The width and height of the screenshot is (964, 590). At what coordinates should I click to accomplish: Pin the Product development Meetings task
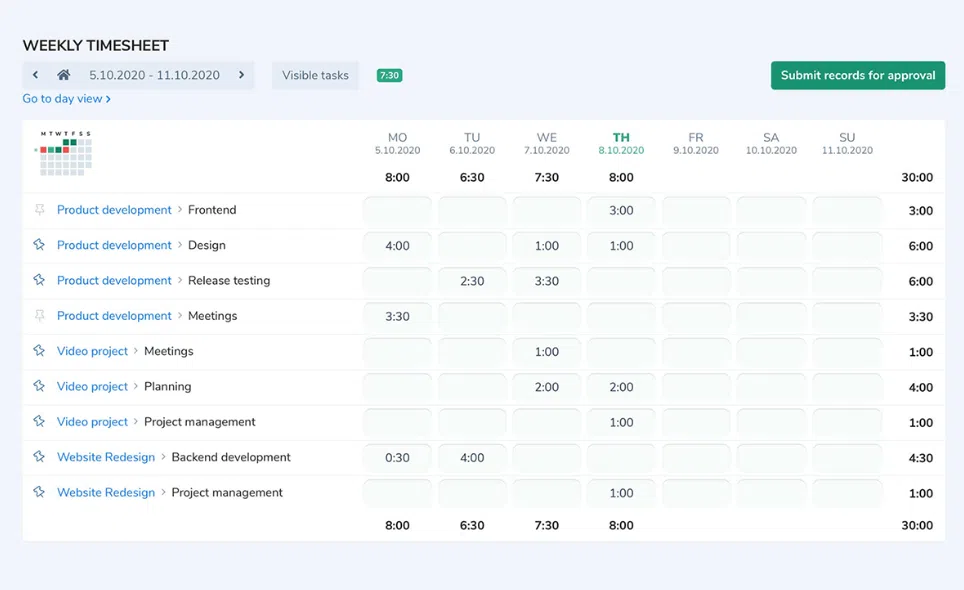(40, 316)
